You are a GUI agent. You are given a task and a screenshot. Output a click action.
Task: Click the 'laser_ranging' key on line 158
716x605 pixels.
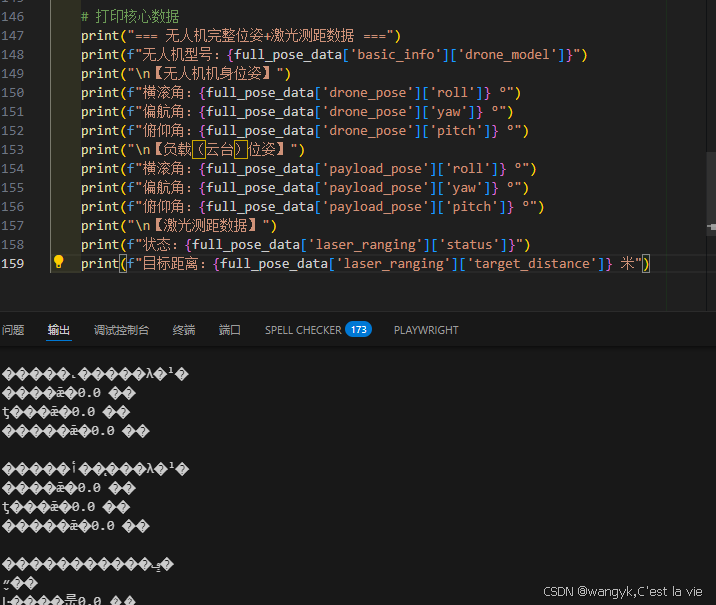click(366, 245)
